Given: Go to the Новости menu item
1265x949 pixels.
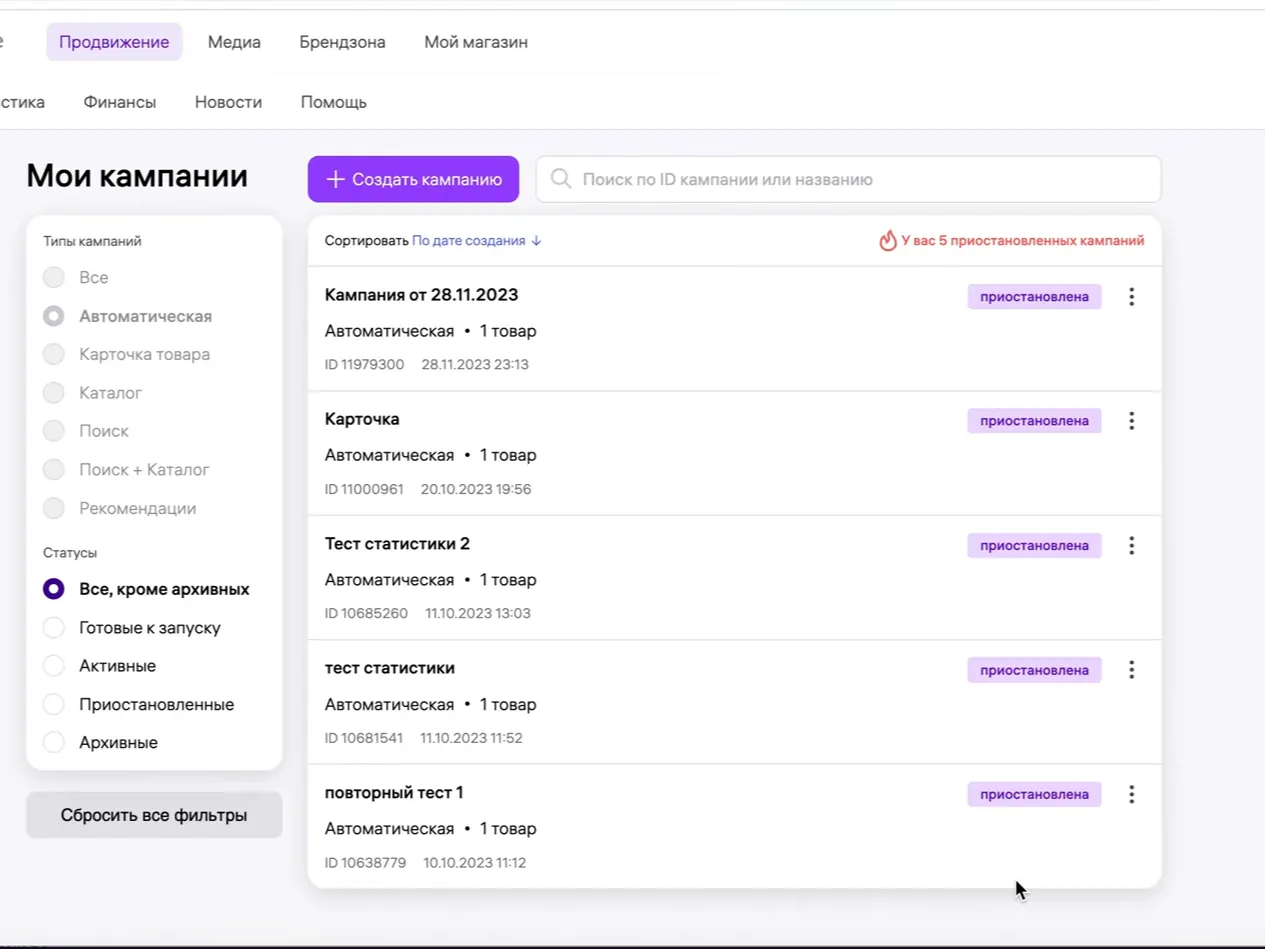Looking at the screenshot, I should pyautogui.click(x=228, y=102).
